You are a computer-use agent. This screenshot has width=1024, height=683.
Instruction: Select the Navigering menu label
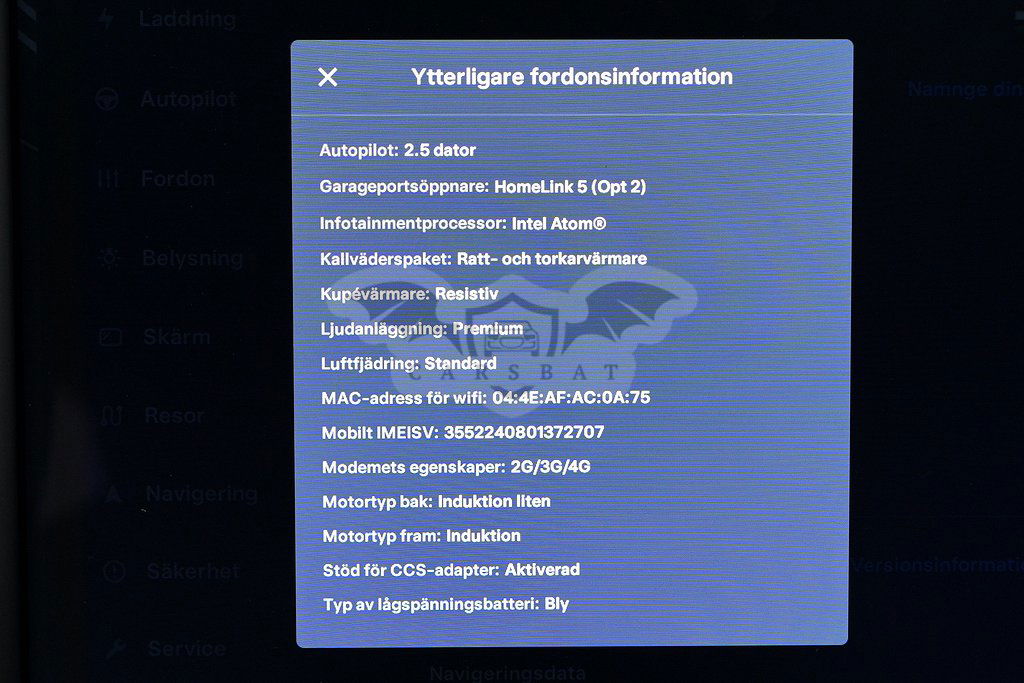pos(201,493)
